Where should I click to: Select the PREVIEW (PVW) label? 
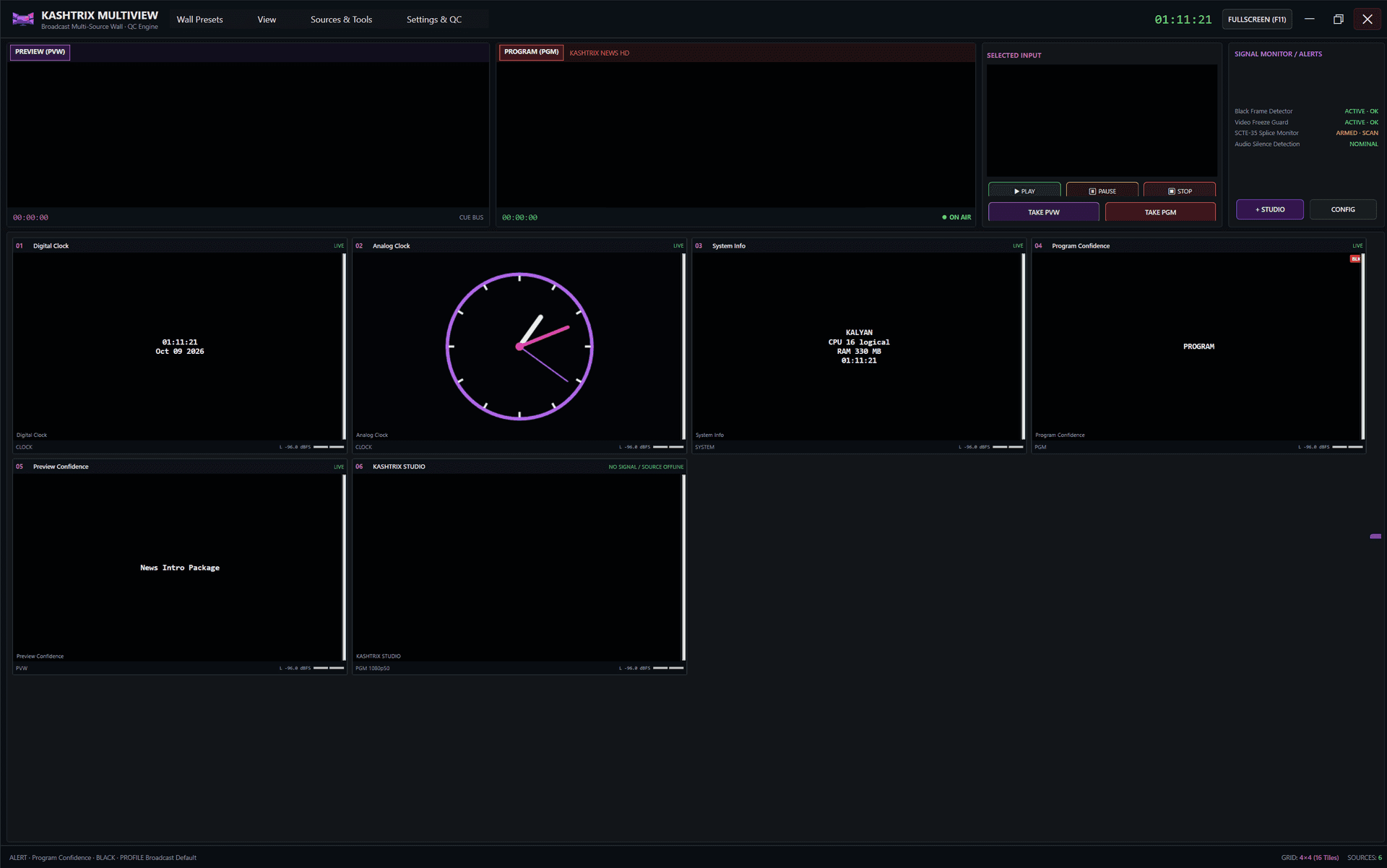[40, 52]
